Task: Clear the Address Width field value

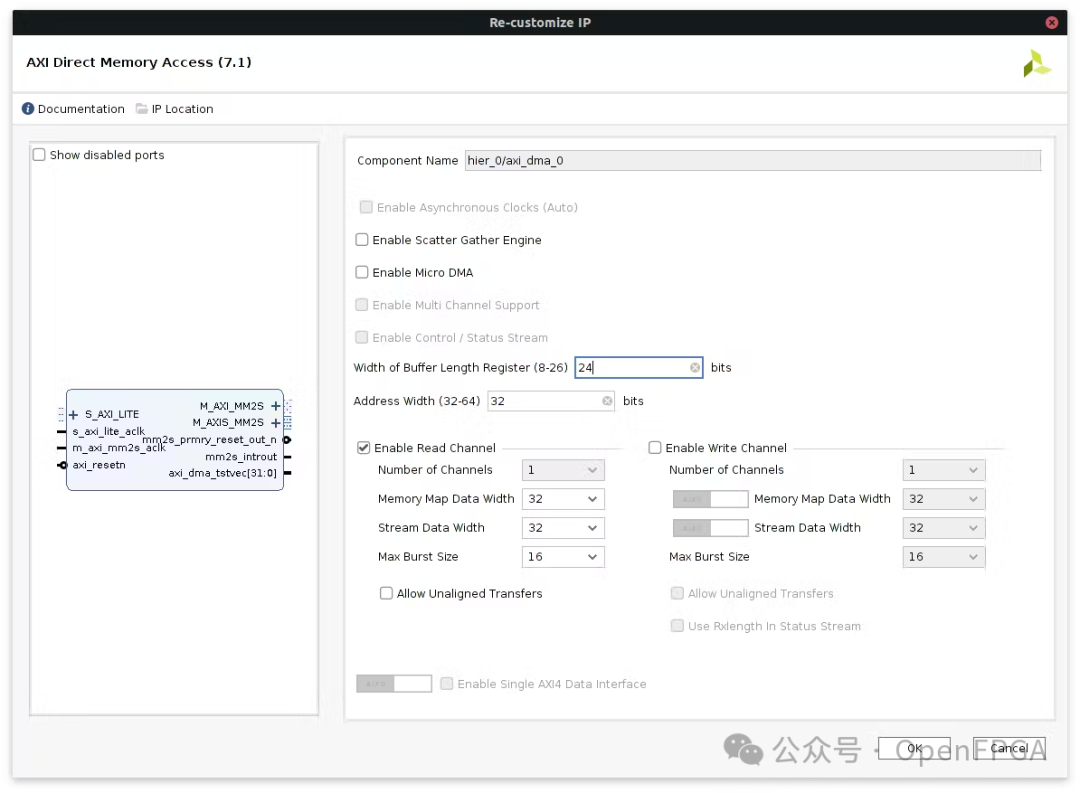Action: click(607, 401)
